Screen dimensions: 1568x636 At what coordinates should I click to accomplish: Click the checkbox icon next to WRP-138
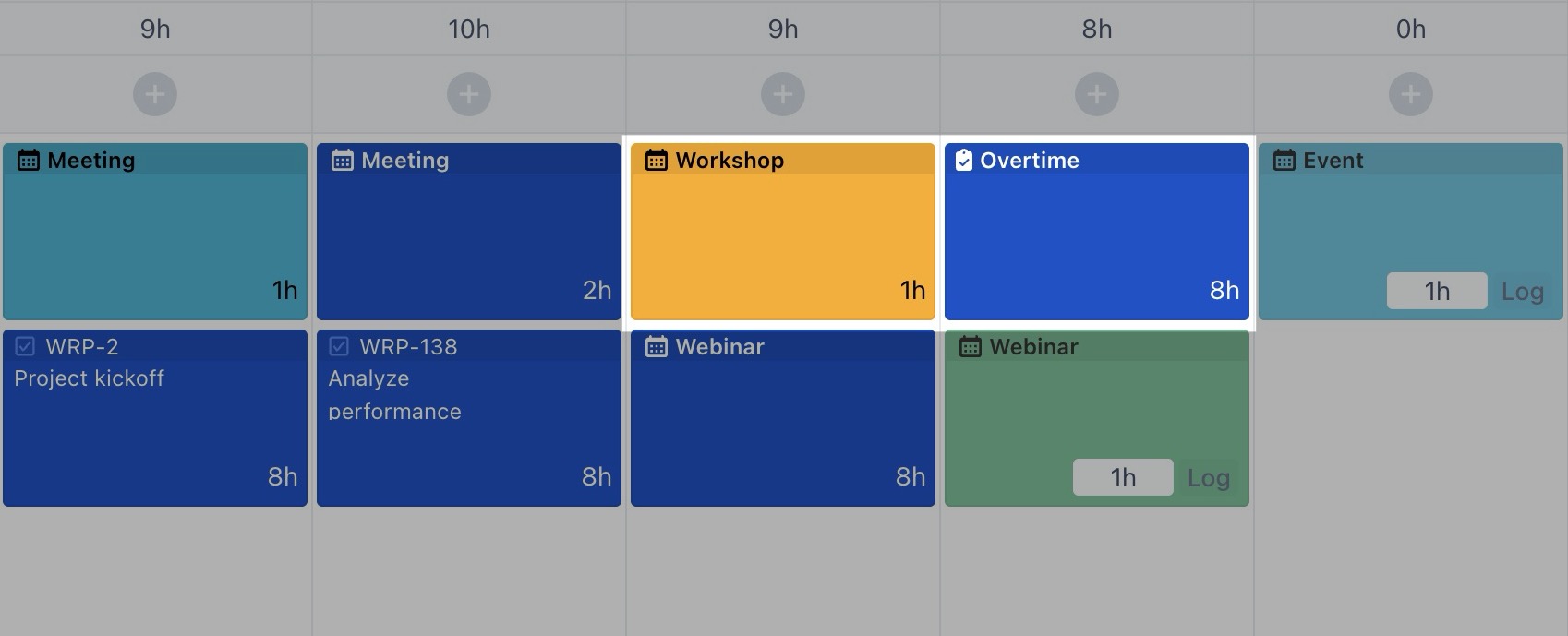click(339, 347)
